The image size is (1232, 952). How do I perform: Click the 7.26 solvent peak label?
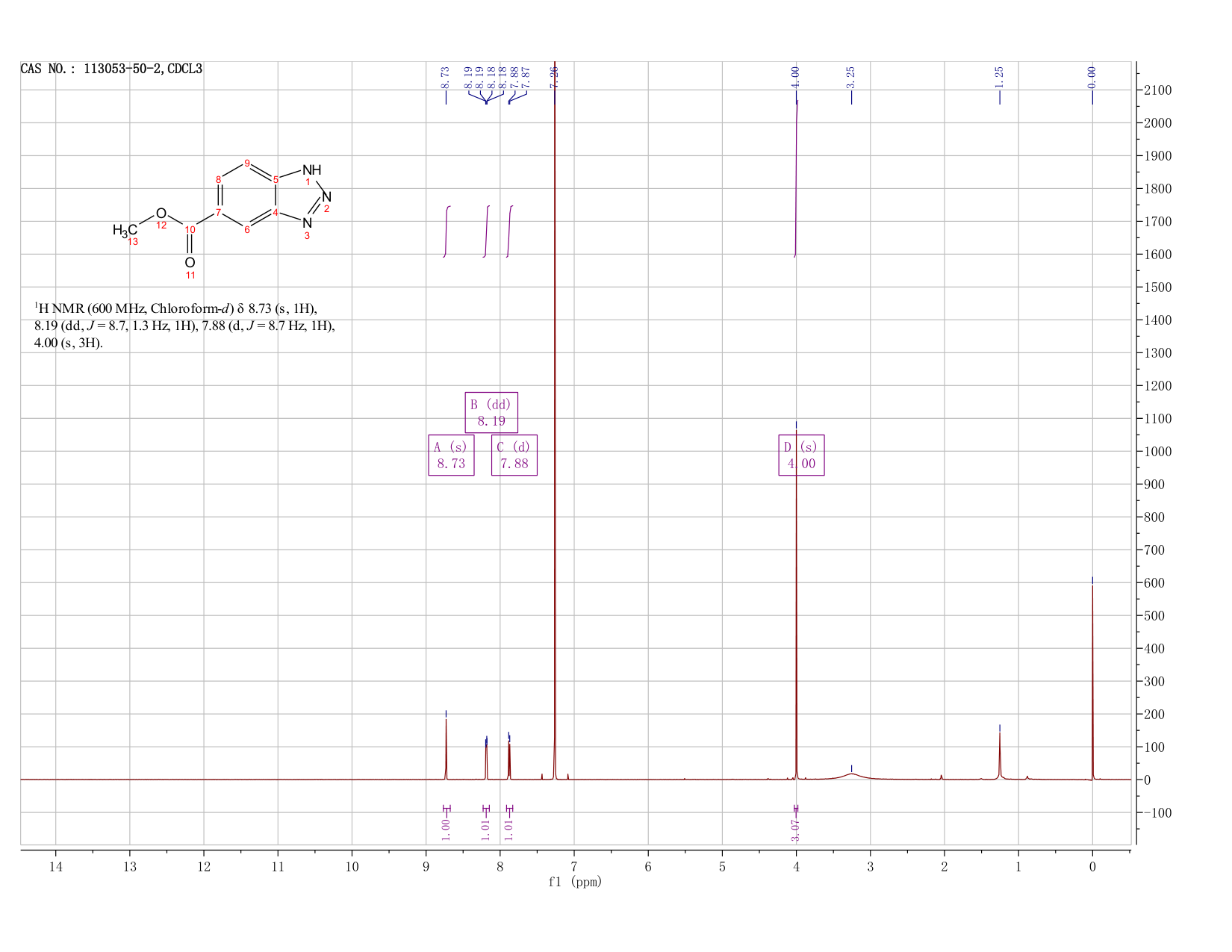pyautogui.click(x=554, y=78)
